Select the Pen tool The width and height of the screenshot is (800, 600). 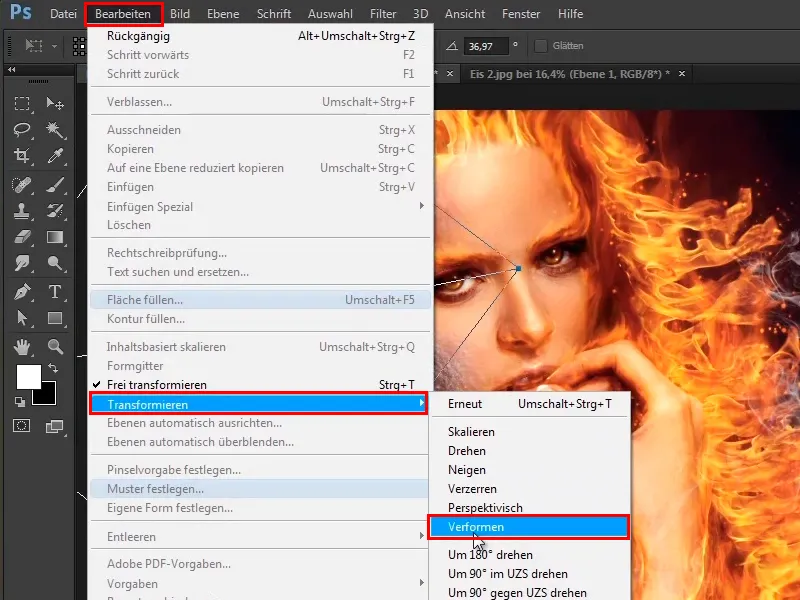pos(22,292)
